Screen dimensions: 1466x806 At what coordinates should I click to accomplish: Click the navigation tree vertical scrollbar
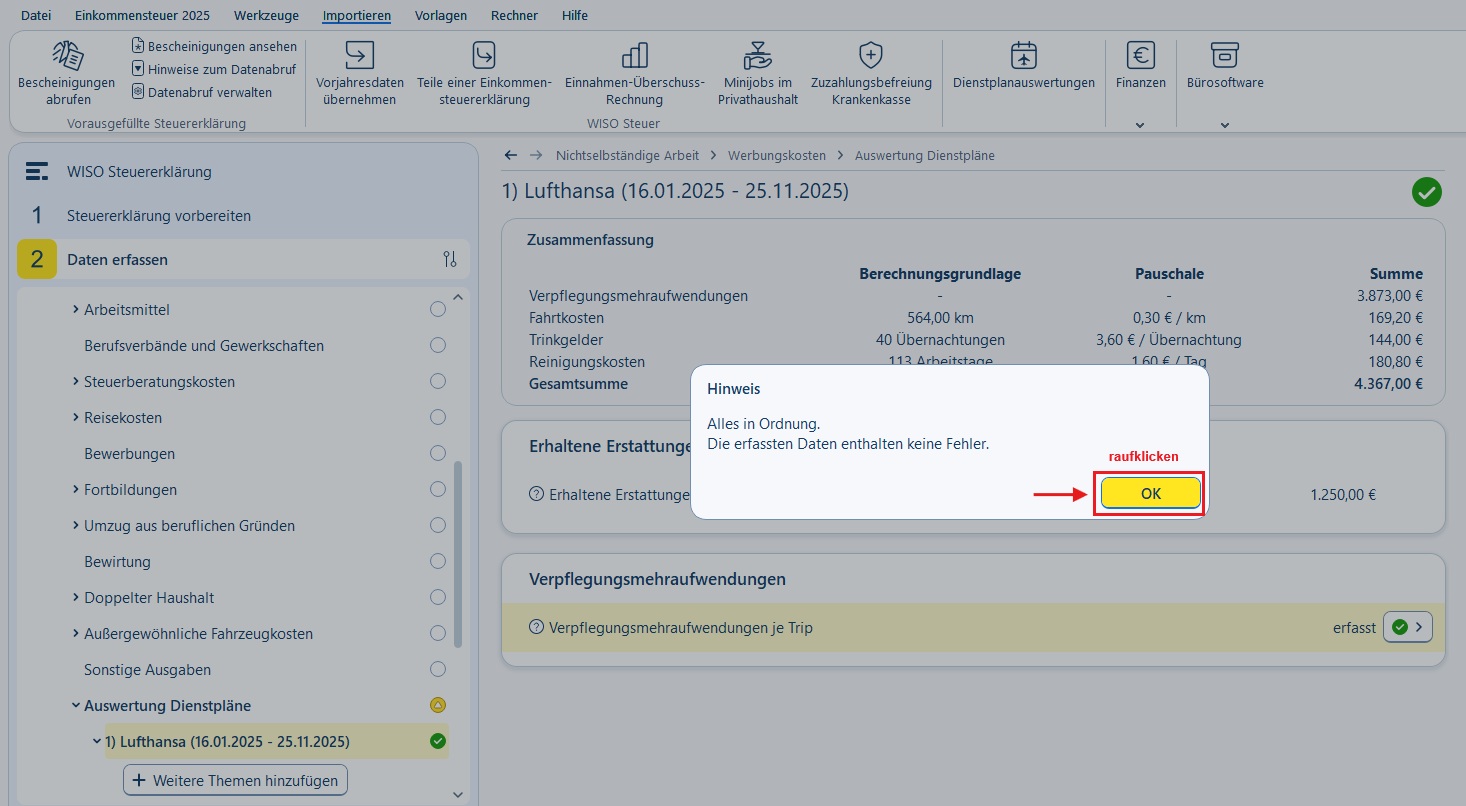tap(458, 553)
